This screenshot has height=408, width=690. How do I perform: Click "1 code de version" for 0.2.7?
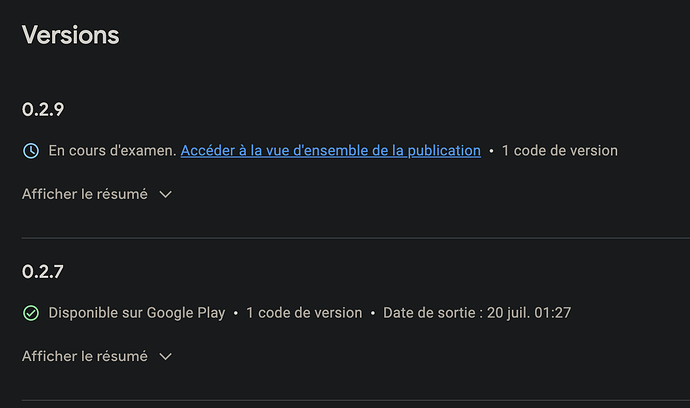[x=304, y=313]
